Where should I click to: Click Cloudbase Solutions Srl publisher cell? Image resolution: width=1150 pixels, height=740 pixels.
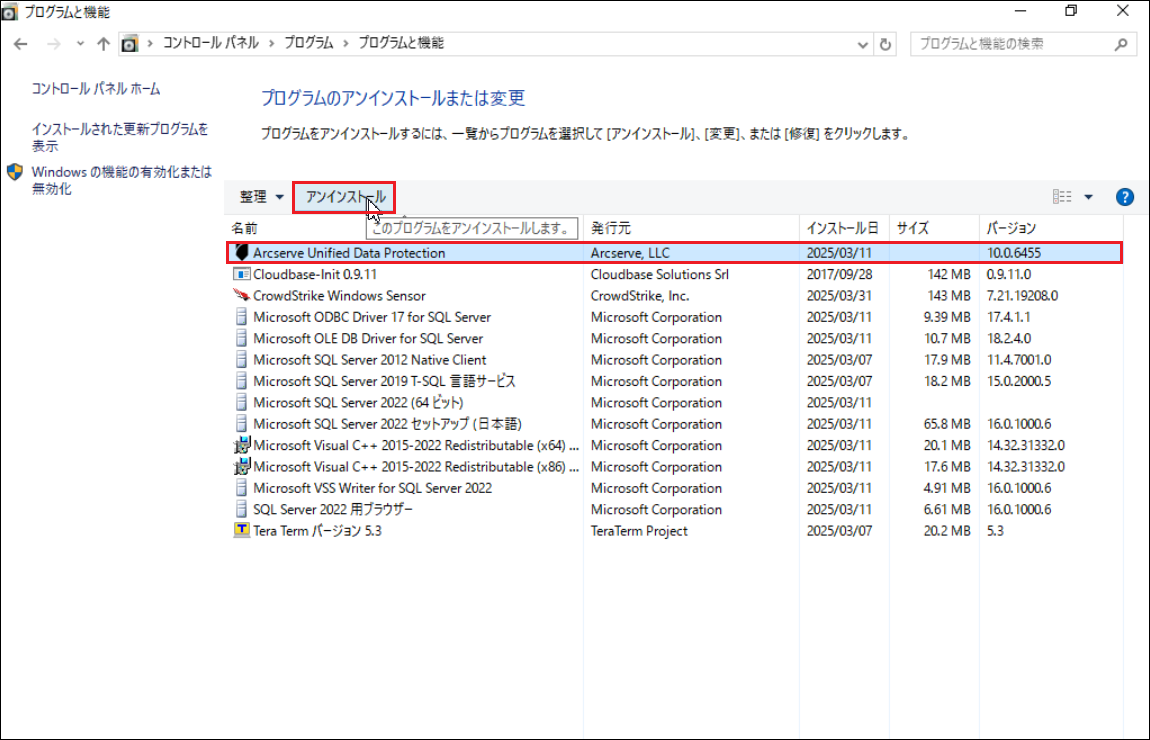coord(660,274)
